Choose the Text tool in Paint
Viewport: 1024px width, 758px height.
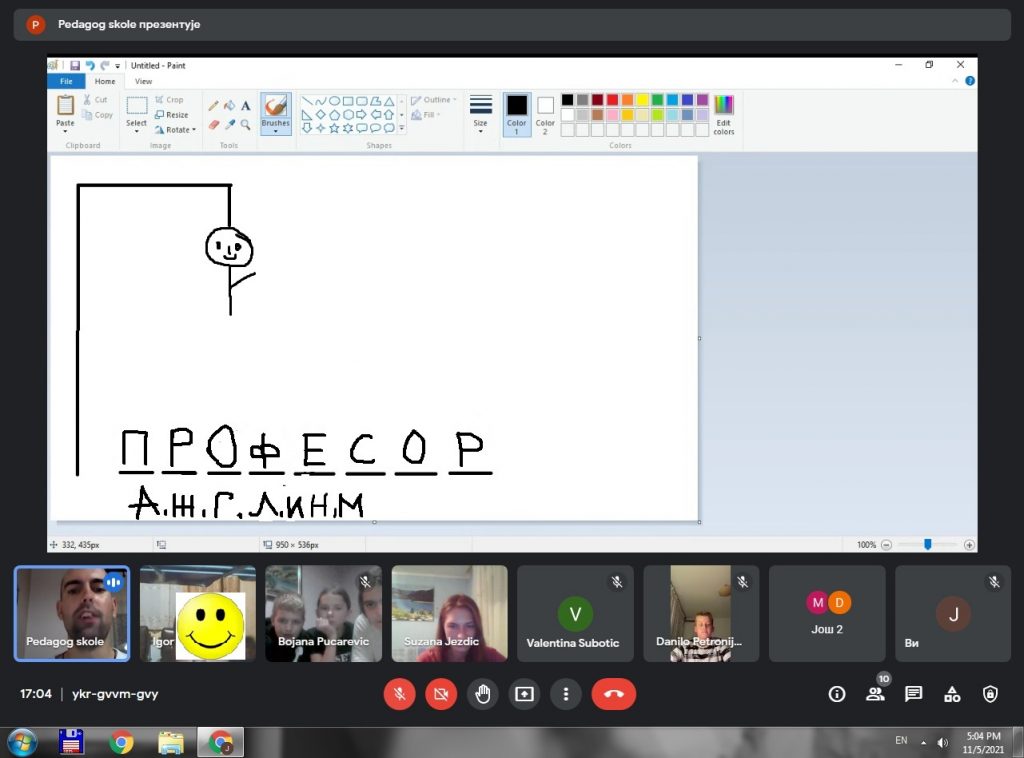pos(245,106)
